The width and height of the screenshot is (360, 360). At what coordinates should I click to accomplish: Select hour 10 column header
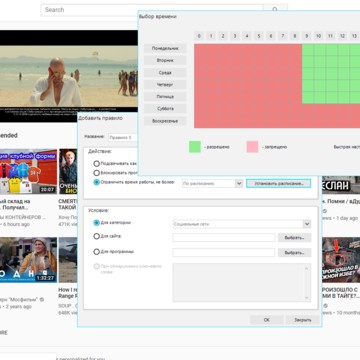tap(319, 36)
